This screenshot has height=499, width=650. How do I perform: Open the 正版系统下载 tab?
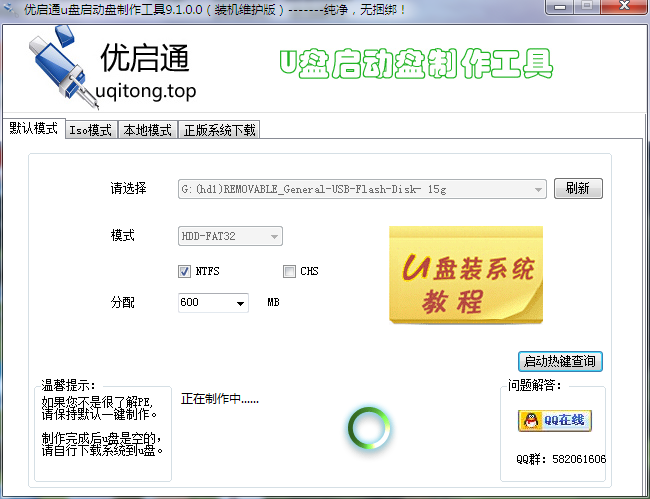click(219, 130)
